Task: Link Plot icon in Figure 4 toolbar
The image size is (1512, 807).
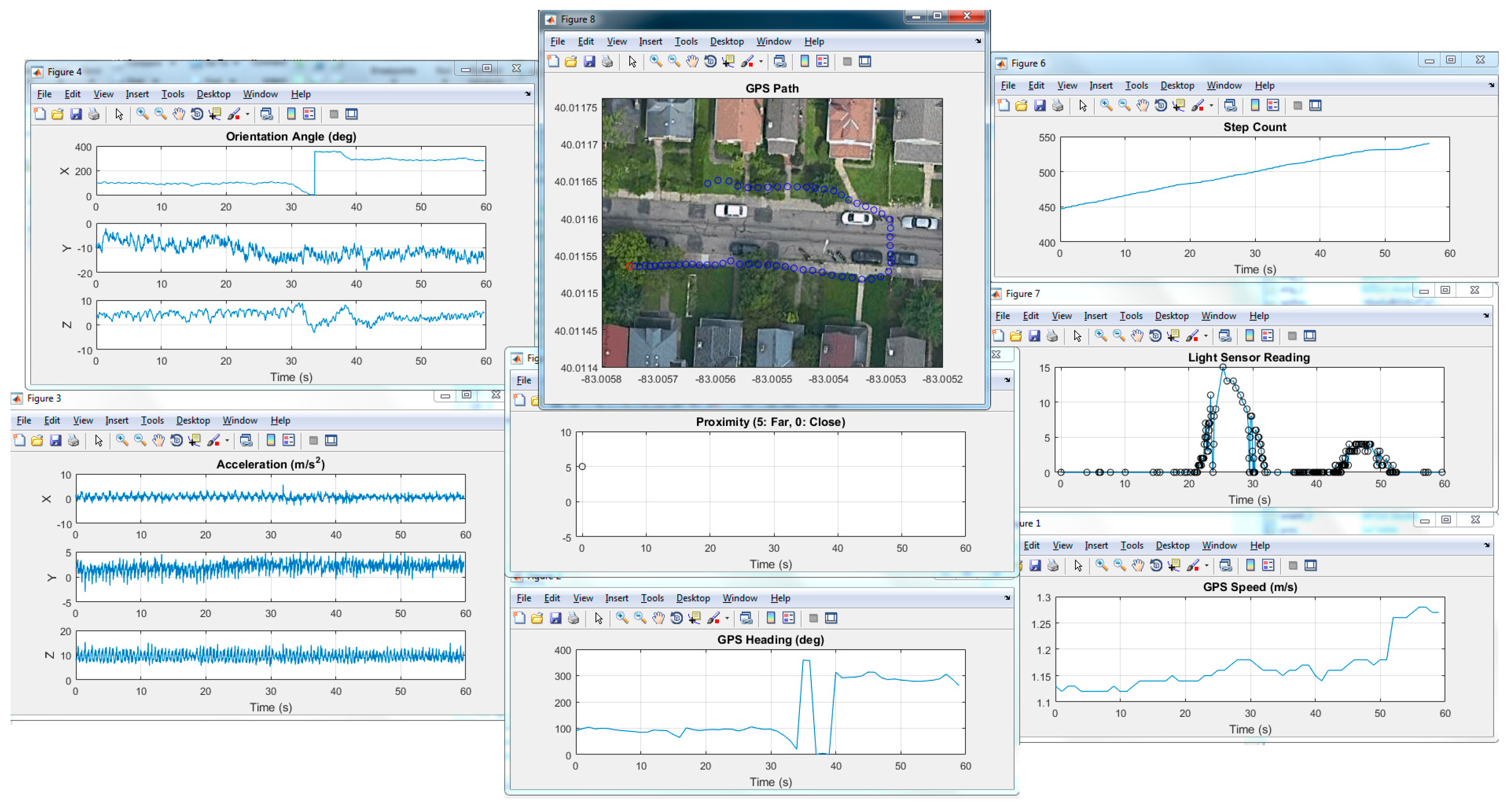Action: coord(266,114)
